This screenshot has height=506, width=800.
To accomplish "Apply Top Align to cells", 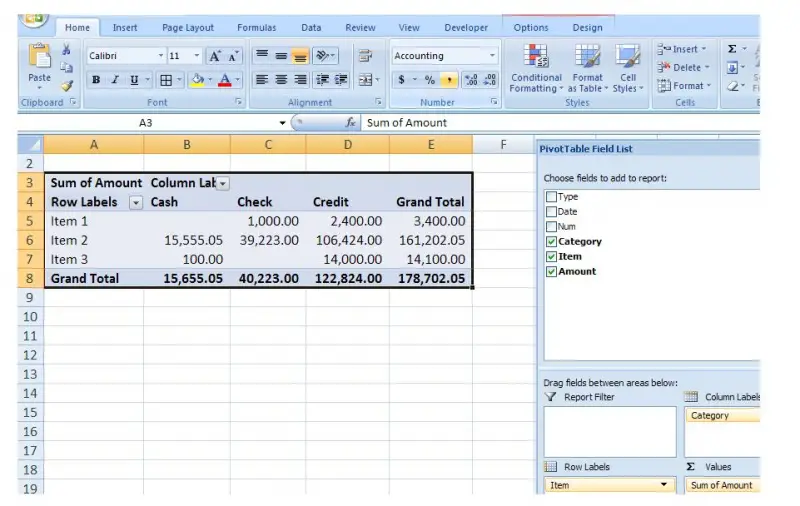I will (x=262, y=55).
